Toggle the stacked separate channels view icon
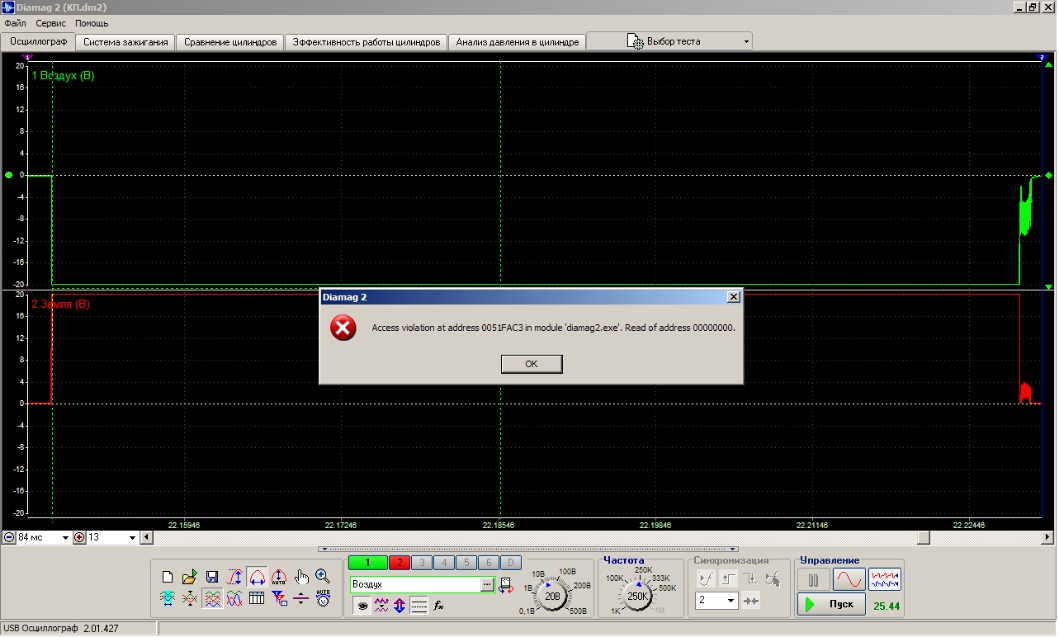1059x637 pixels. [x=212, y=598]
